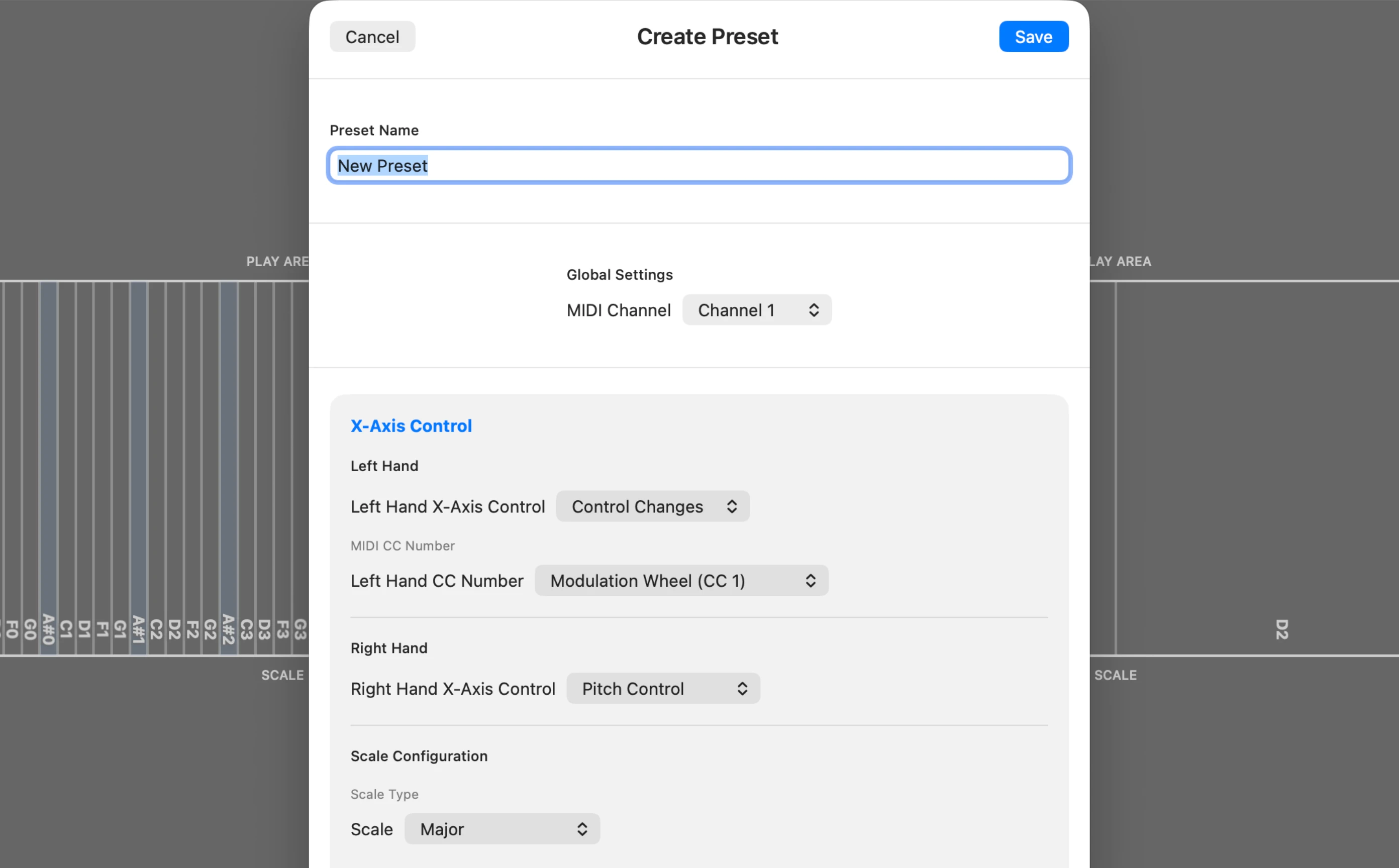The height and width of the screenshot is (868, 1399).
Task: Click the X-Axis Control heading
Action: [x=411, y=426]
